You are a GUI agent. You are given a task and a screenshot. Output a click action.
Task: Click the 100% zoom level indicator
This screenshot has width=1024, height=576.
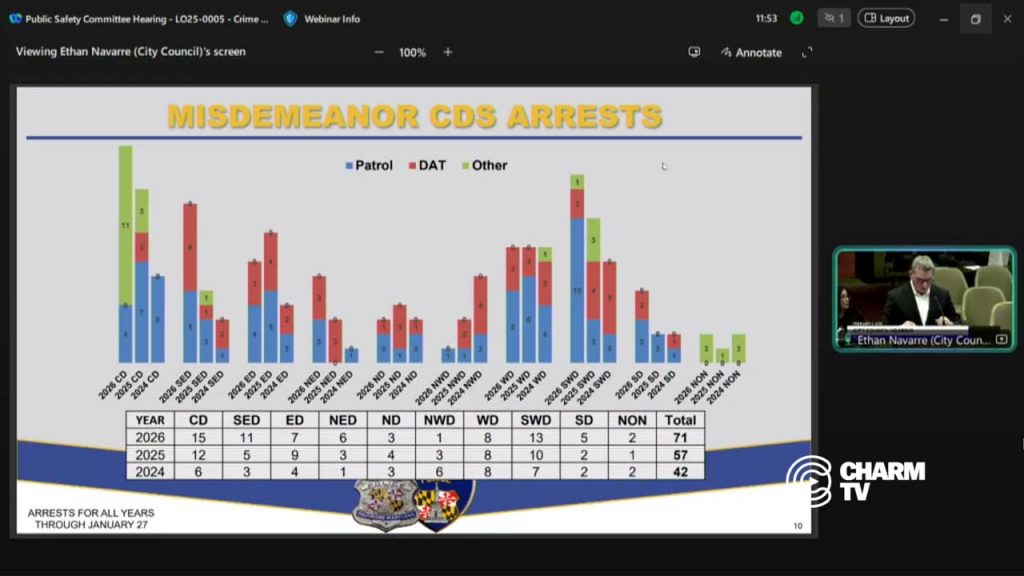(x=413, y=52)
